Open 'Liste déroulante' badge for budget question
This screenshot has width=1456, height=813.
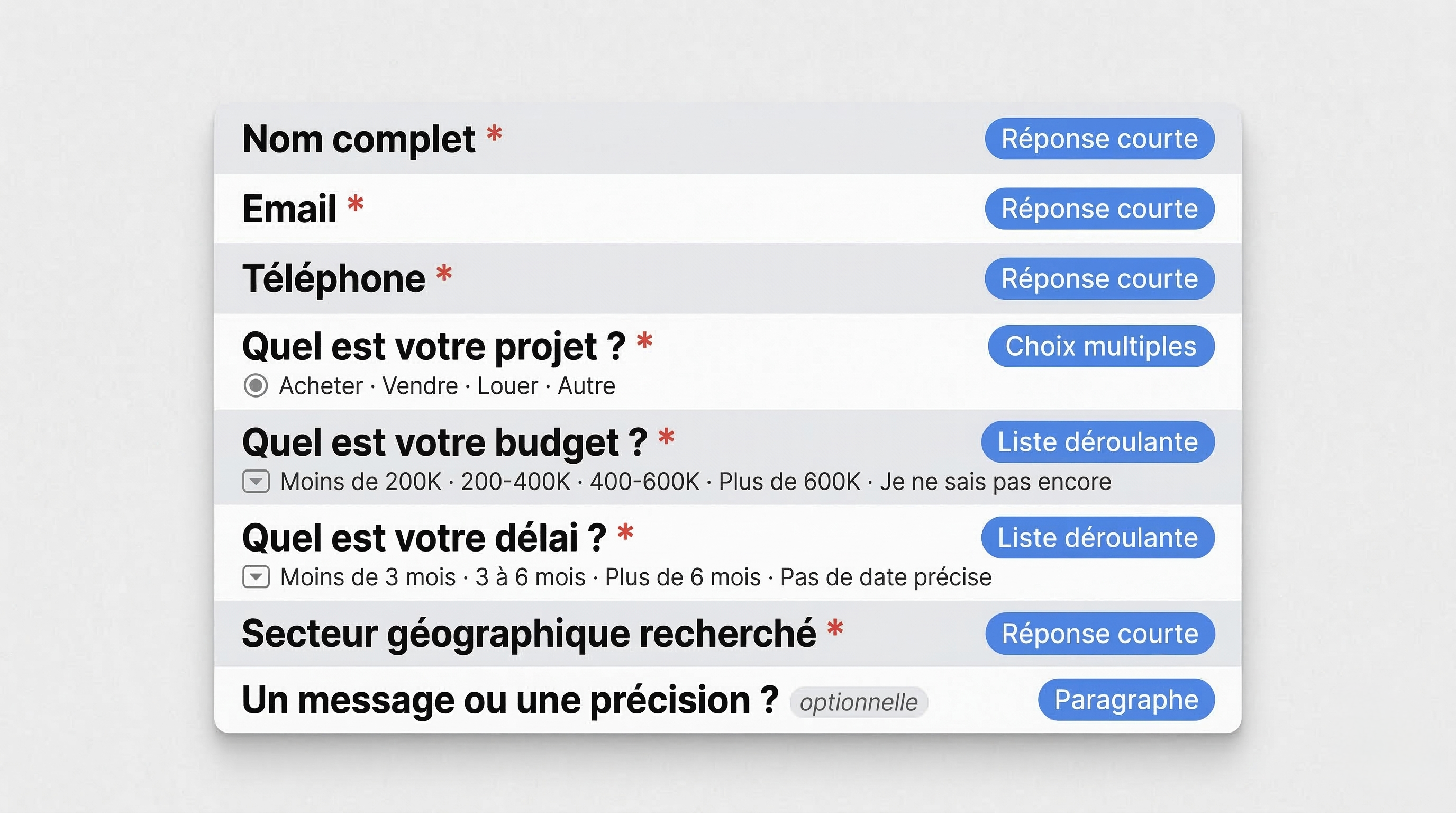[1098, 441]
